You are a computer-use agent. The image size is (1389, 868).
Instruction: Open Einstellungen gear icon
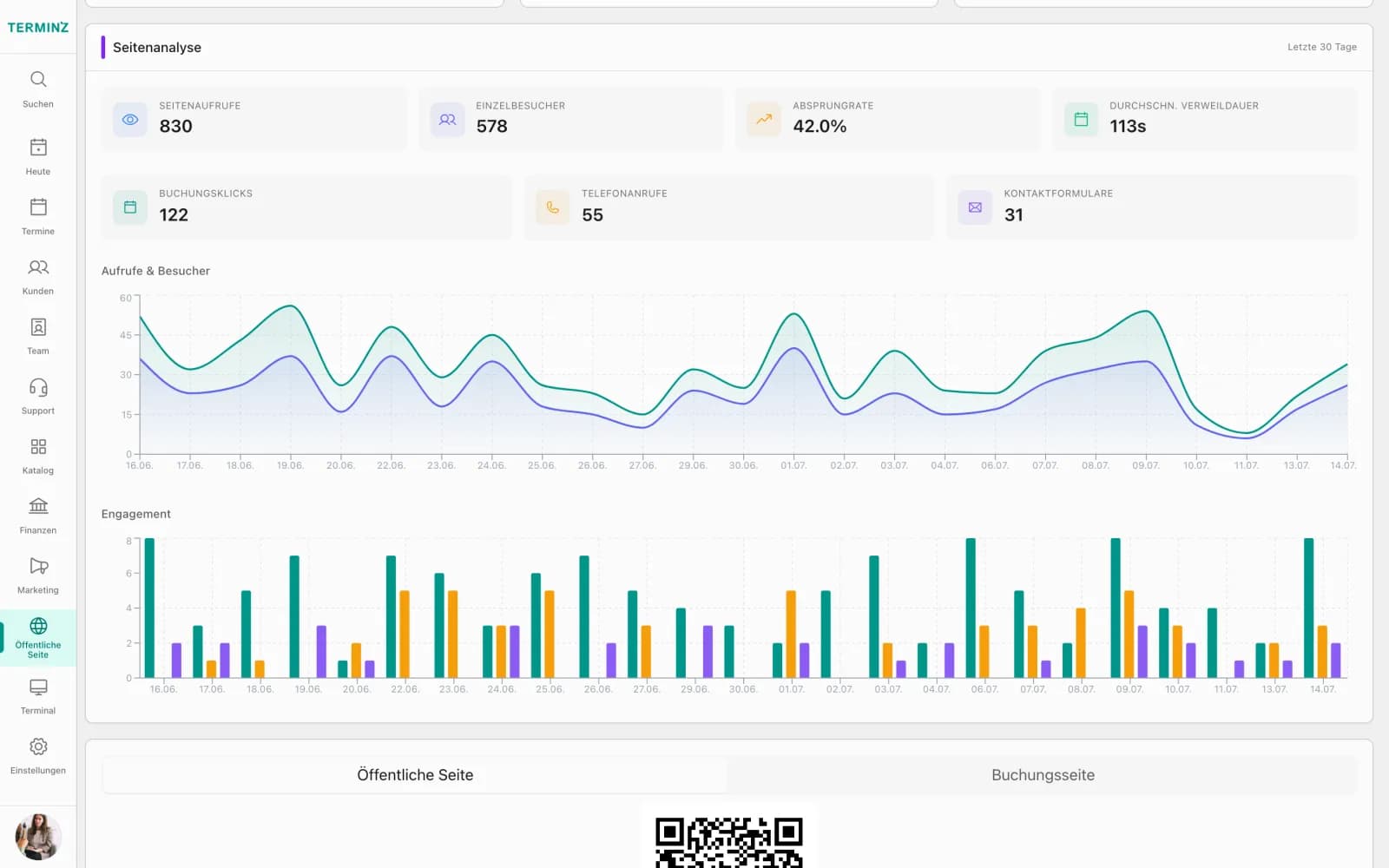(38, 746)
